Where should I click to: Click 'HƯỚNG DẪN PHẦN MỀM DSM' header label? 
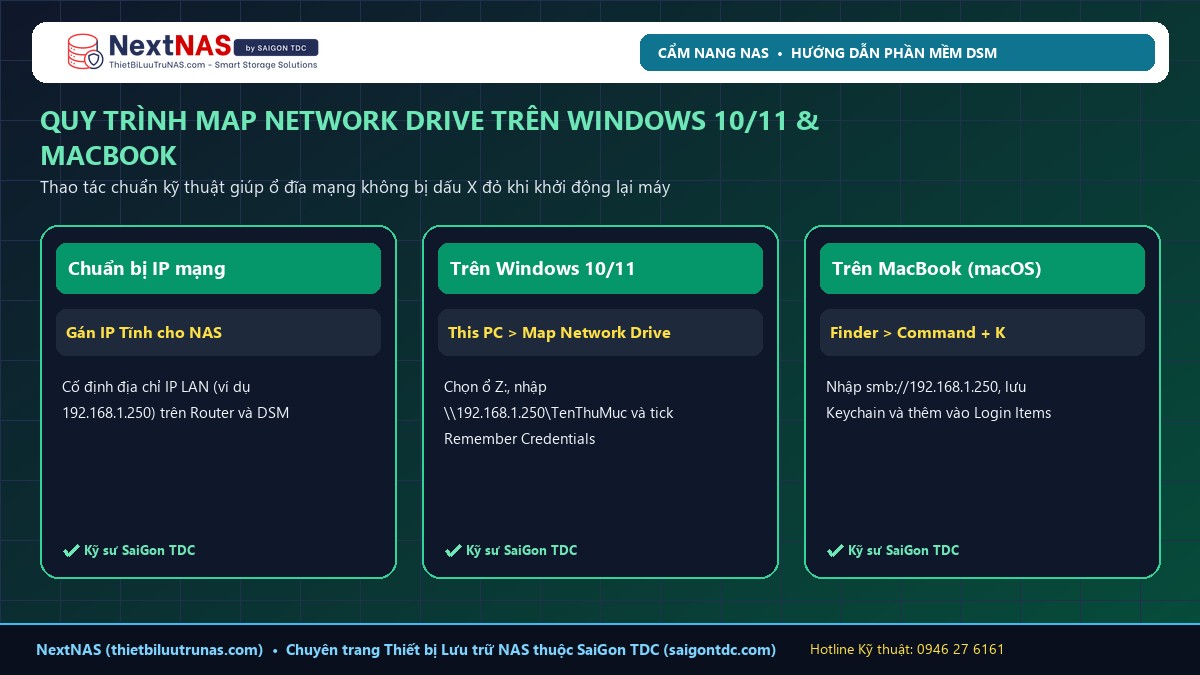pos(894,53)
